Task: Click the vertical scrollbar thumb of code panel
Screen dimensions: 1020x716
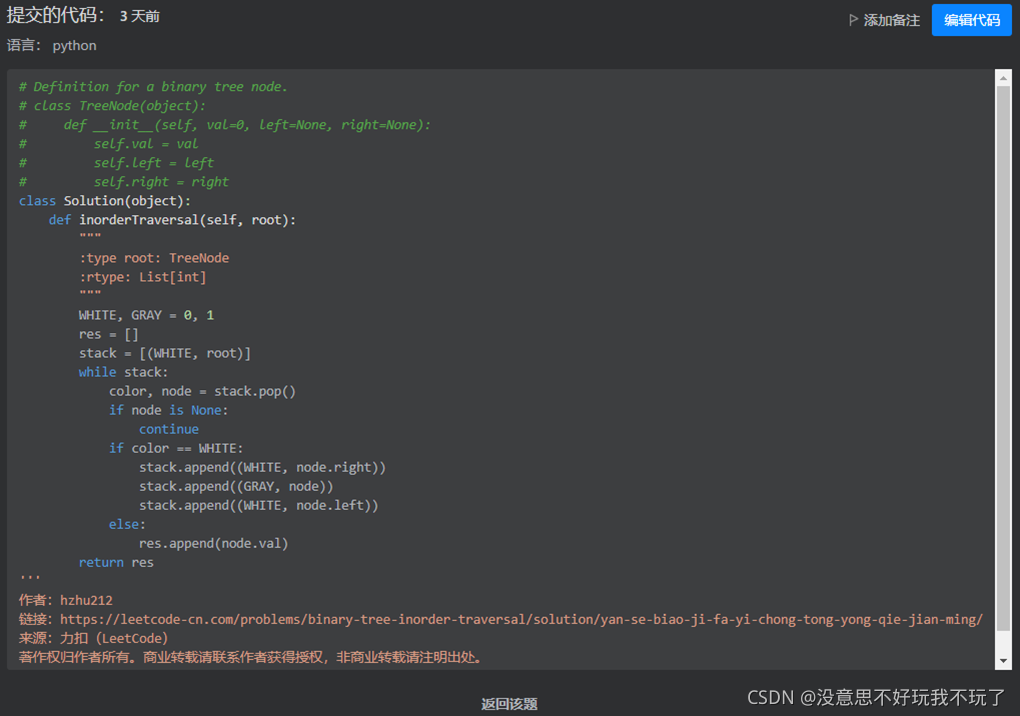Action: 1003,358
